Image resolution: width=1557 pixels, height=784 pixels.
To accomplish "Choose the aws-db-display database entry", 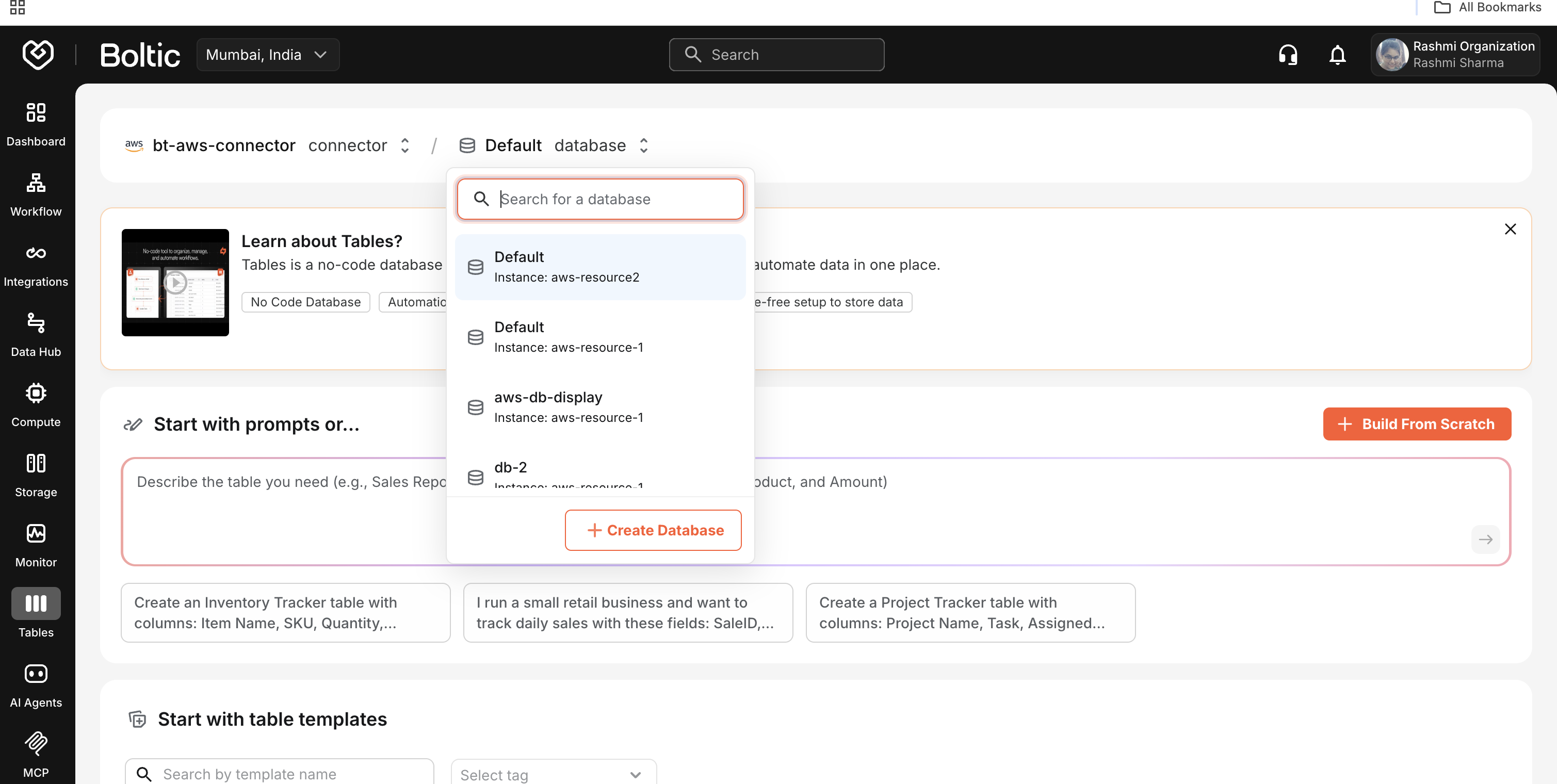I will 599,406.
